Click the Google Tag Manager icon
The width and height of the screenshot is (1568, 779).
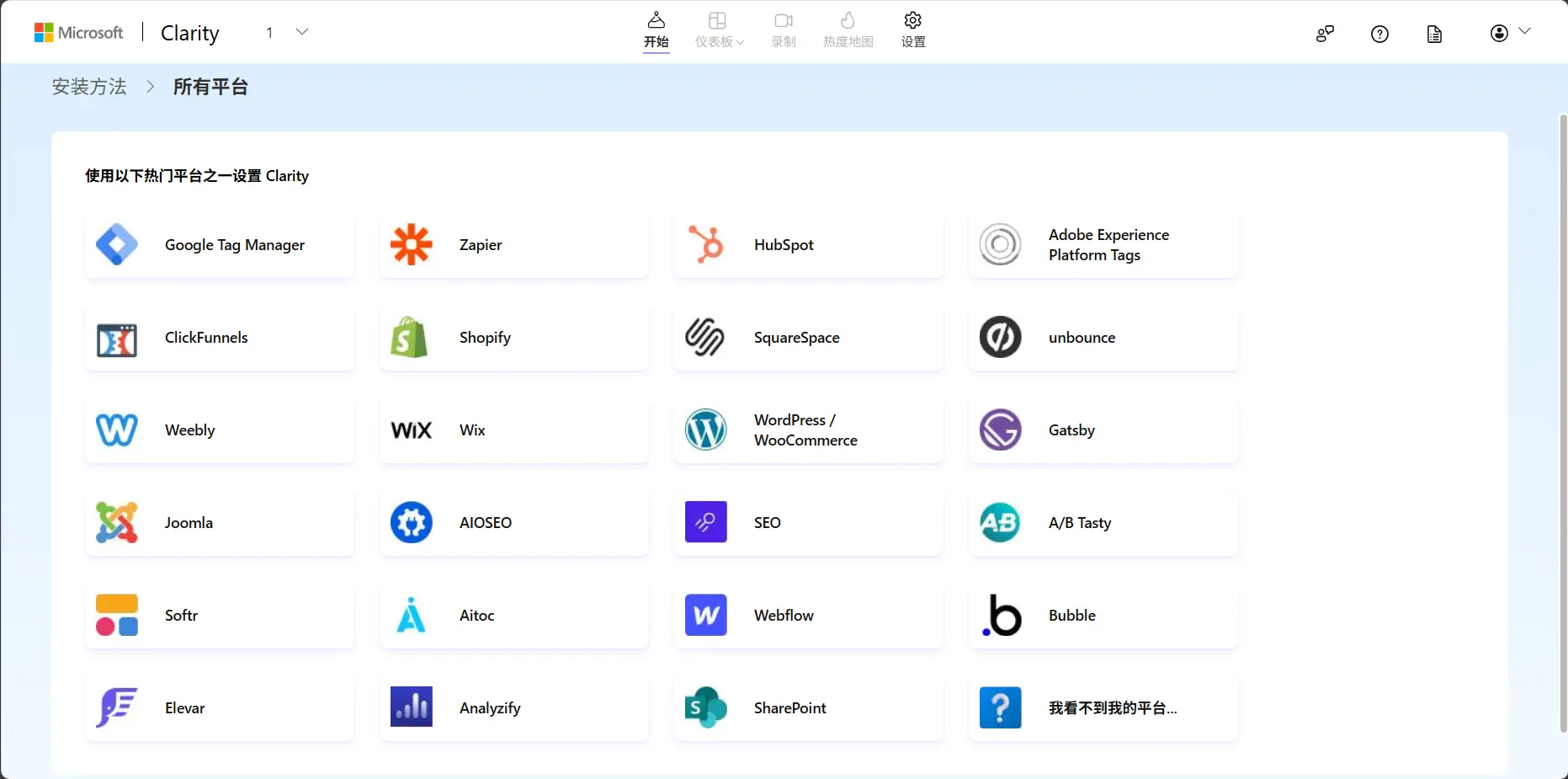tap(117, 245)
